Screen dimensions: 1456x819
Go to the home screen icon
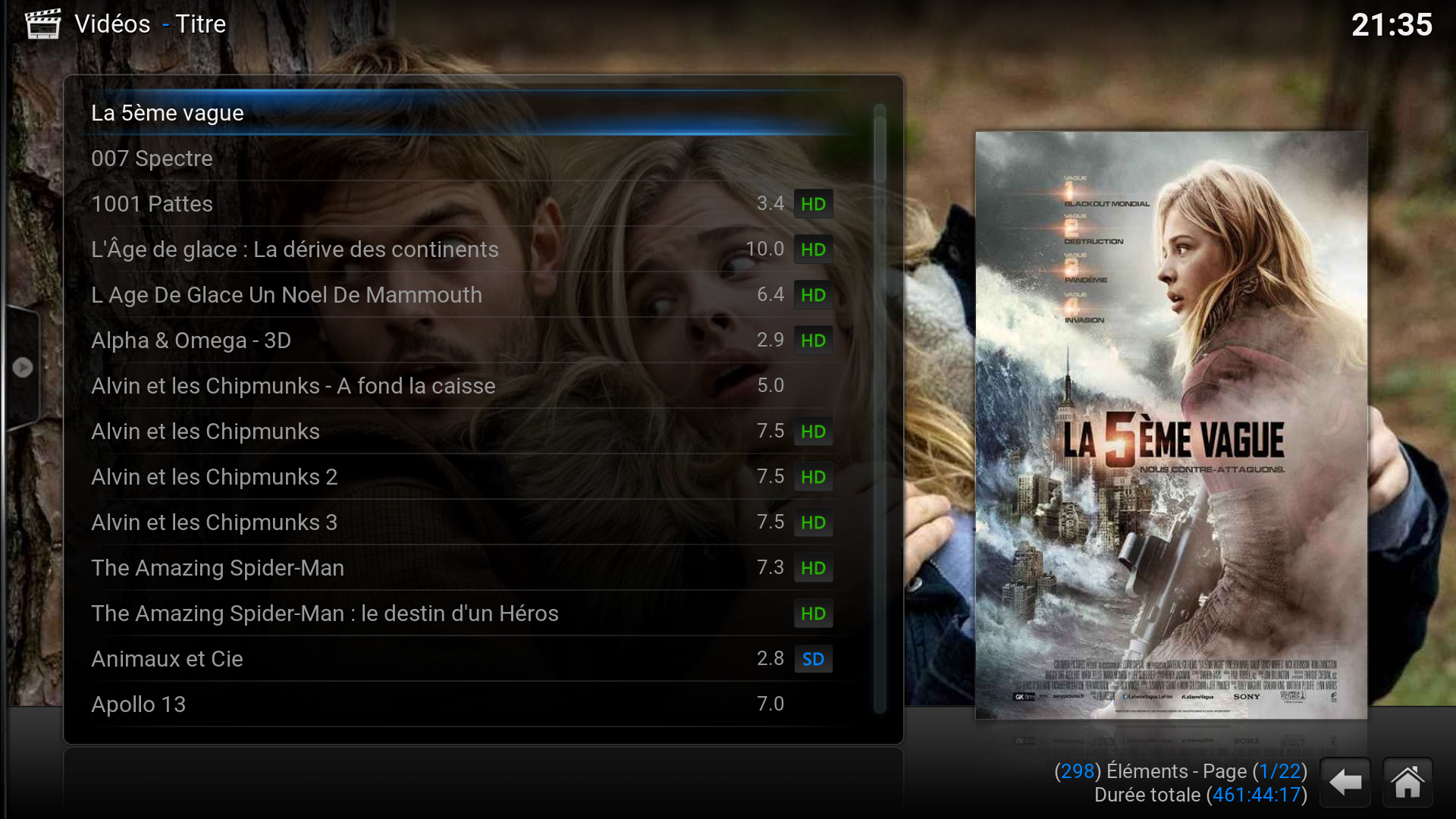tap(1407, 782)
